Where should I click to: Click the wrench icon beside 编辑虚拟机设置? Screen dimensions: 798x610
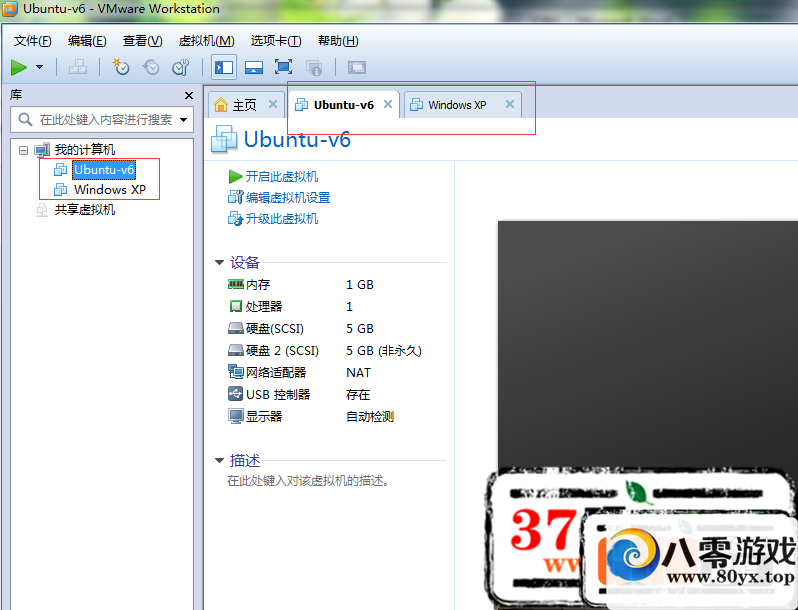tap(236, 197)
